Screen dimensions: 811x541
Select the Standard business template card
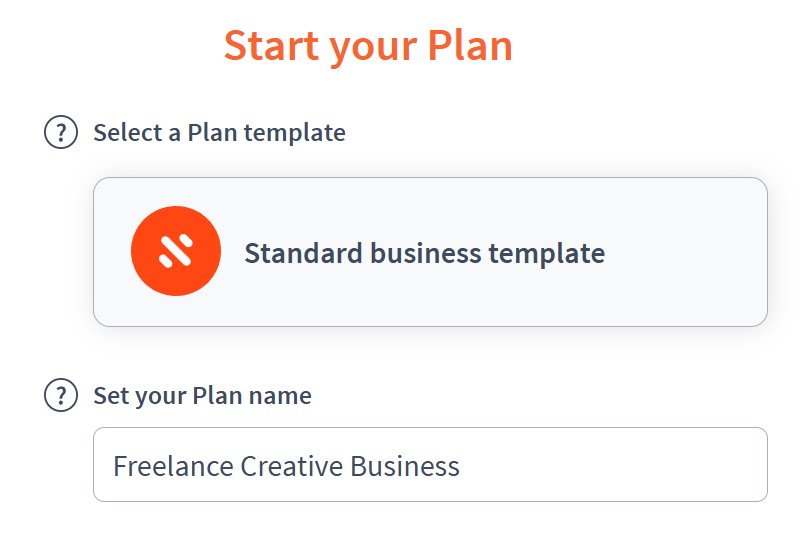(x=430, y=252)
